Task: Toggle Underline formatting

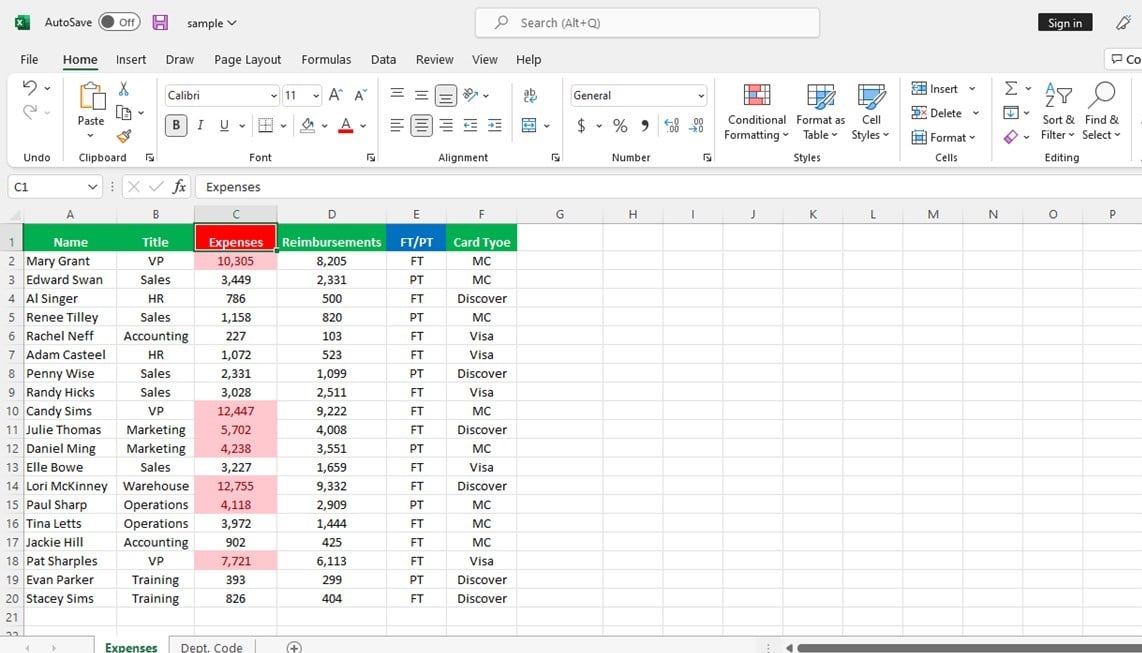Action: [x=224, y=125]
